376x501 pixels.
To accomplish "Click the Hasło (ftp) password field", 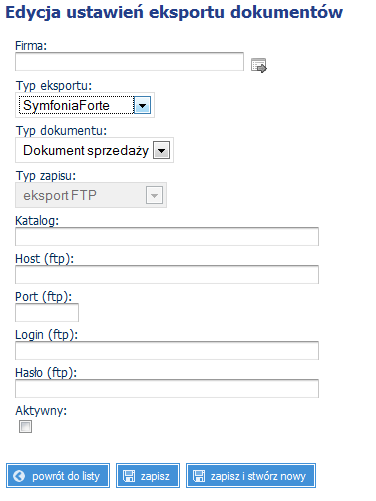I will click(x=167, y=389).
